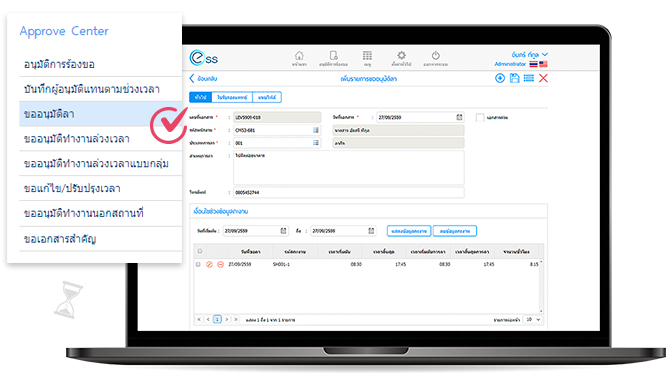The width and height of the screenshot is (666, 374).
Task: Open calendar picker for the document date
Action: tap(459, 117)
